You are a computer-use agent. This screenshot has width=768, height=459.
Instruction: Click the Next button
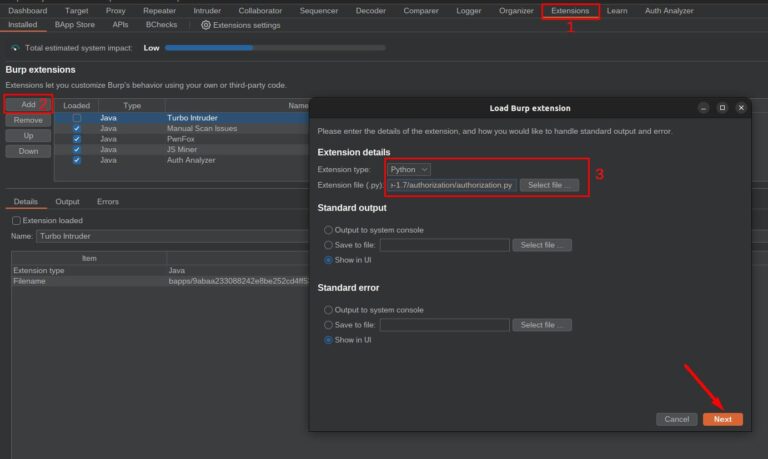pos(723,419)
